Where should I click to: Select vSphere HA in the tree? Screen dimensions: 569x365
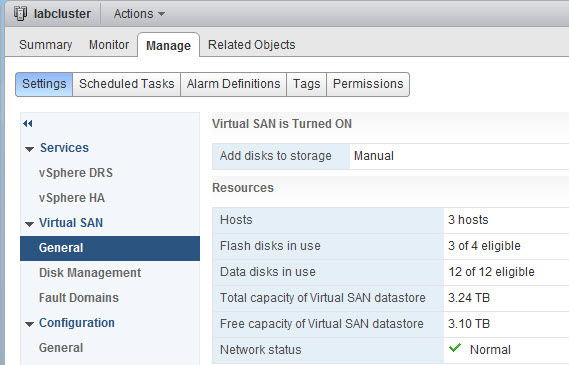(x=72, y=198)
